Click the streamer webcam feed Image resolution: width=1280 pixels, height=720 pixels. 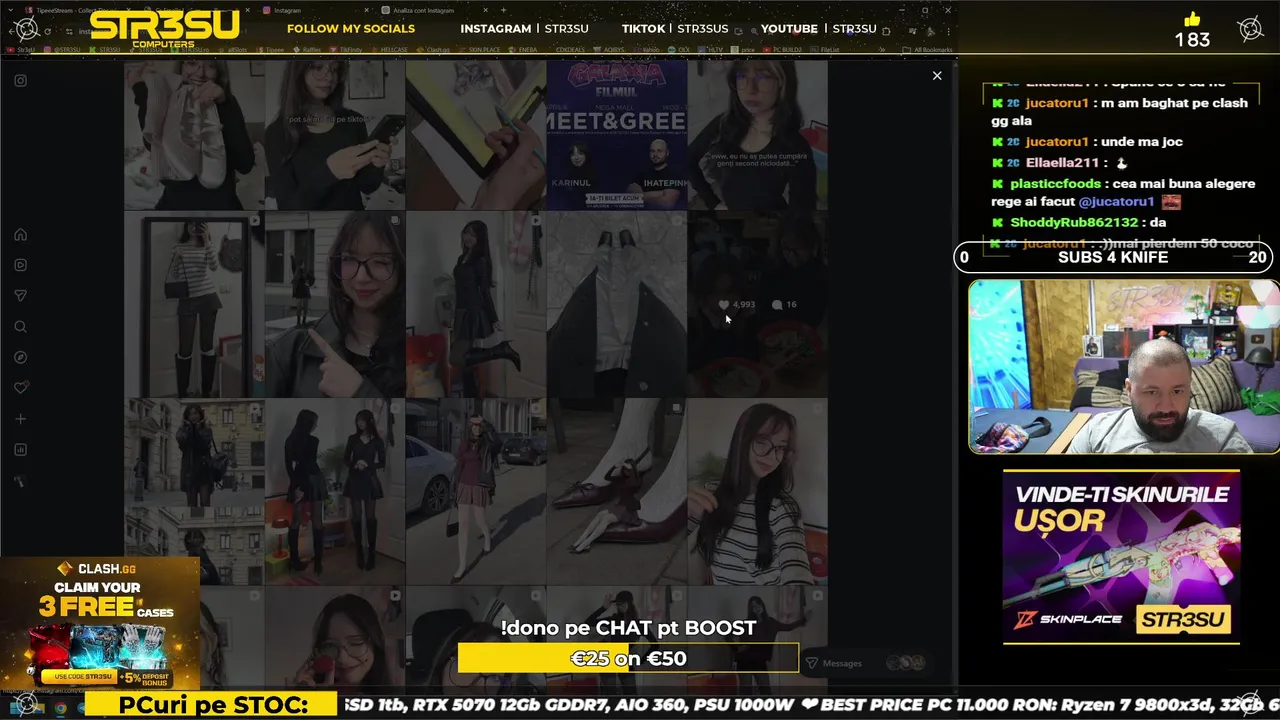click(x=1123, y=367)
